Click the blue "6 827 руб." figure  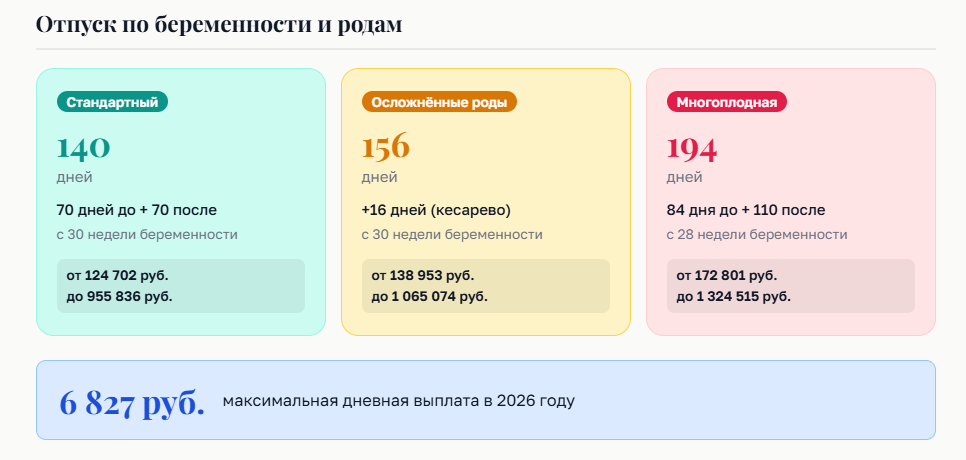coord(132,401)
